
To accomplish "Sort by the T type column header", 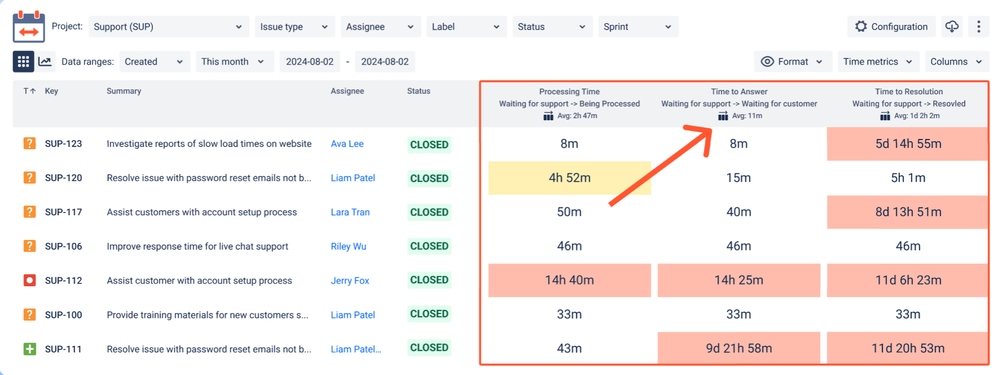I will point(29,91).
